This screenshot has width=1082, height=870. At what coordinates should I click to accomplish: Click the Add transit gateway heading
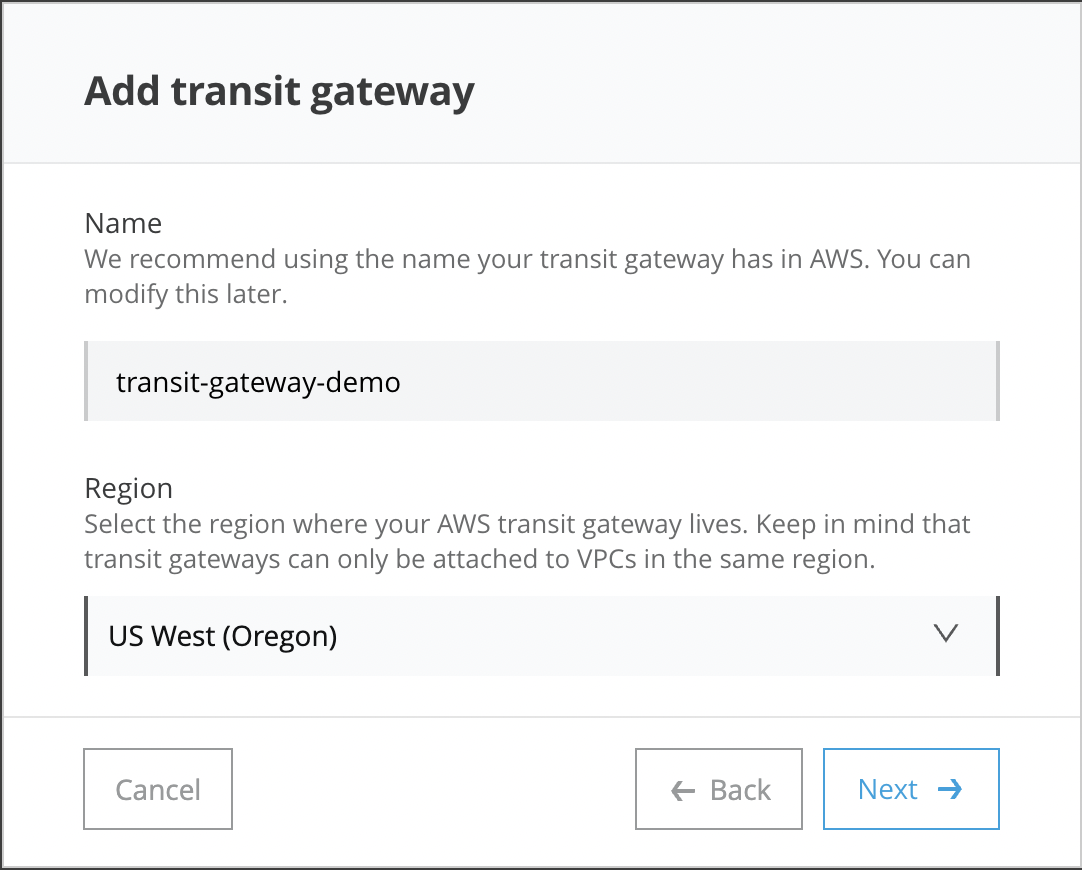(x=279, y=91)
